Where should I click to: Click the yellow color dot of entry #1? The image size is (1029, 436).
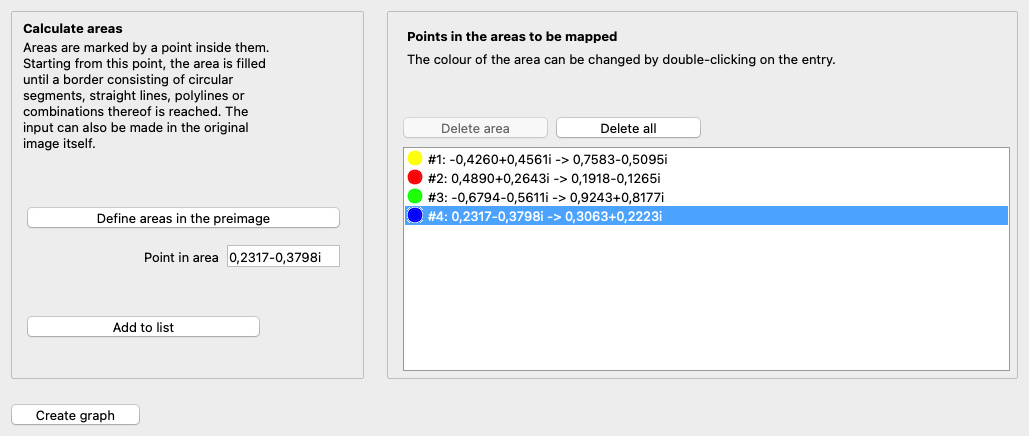coord(416,159)
